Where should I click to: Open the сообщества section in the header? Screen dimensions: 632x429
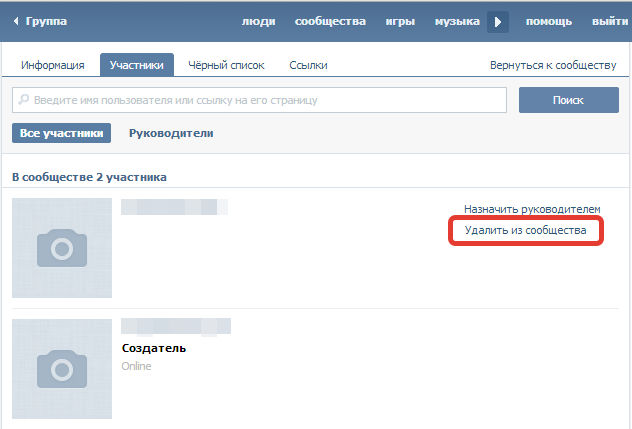coord(330,21)
